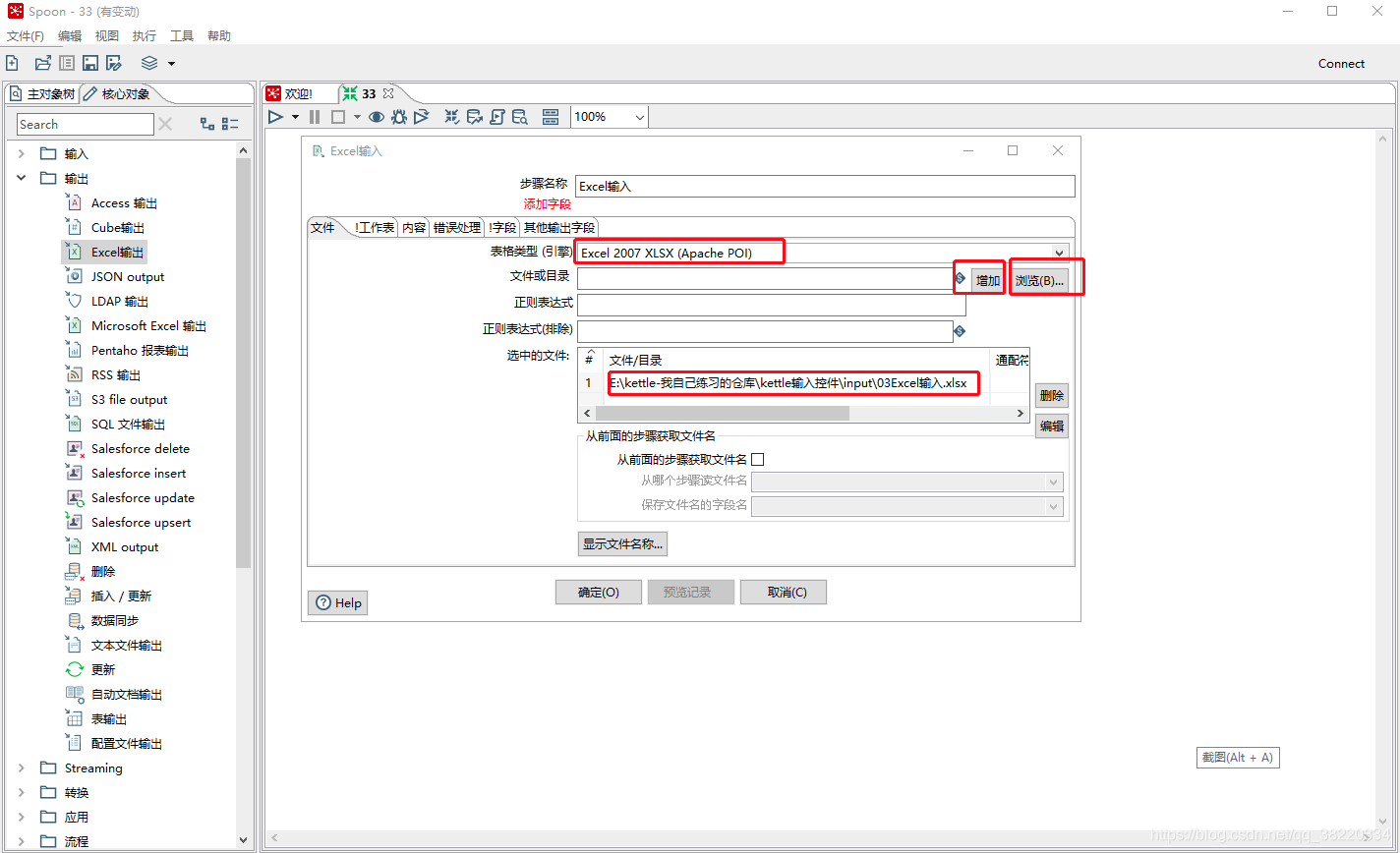
Task: Click the variable icon beside 正则表达式(排除)
Action: pyautogui.click(x=960, y=331)
